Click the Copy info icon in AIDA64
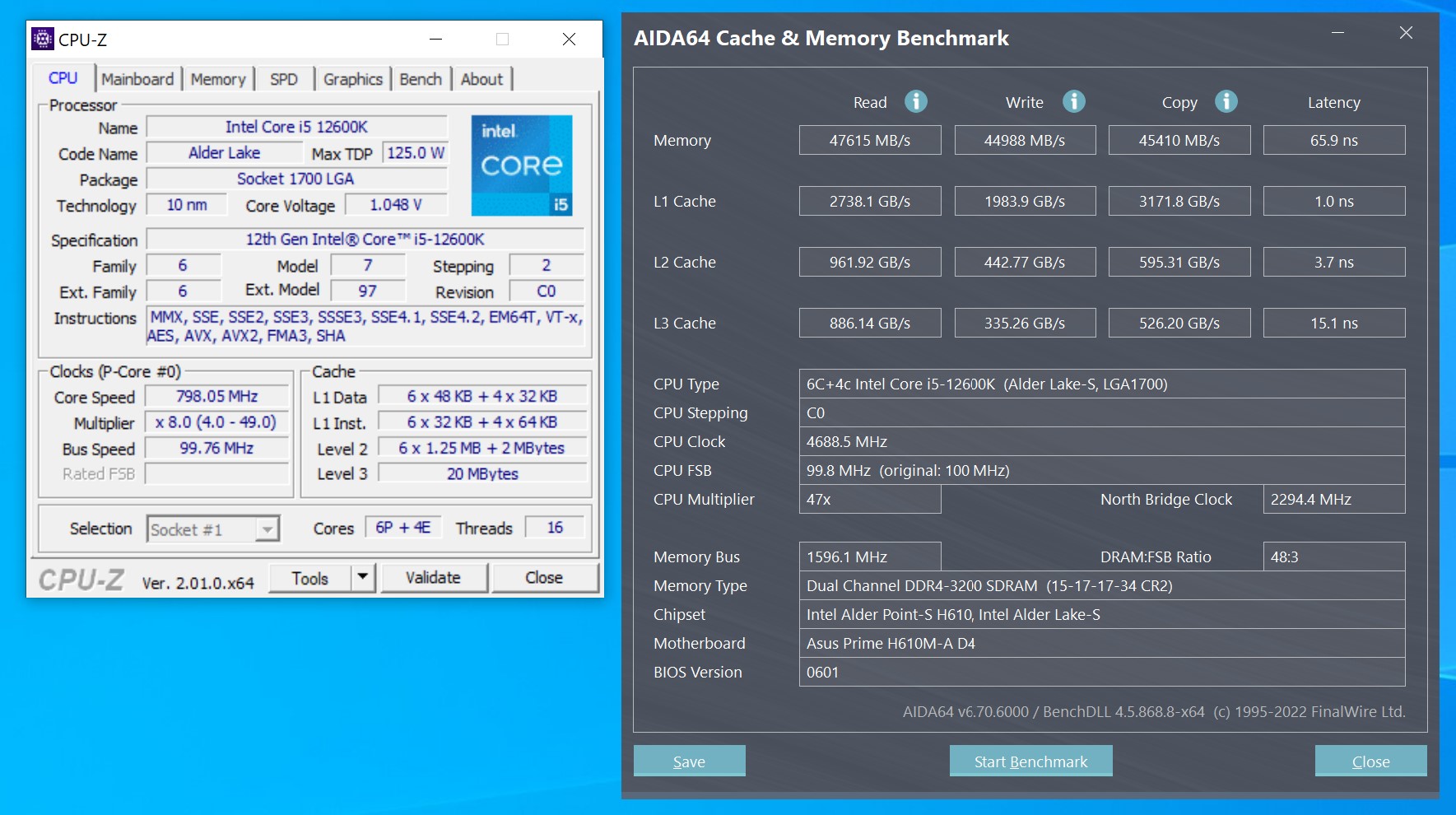 pos(1226,101)
